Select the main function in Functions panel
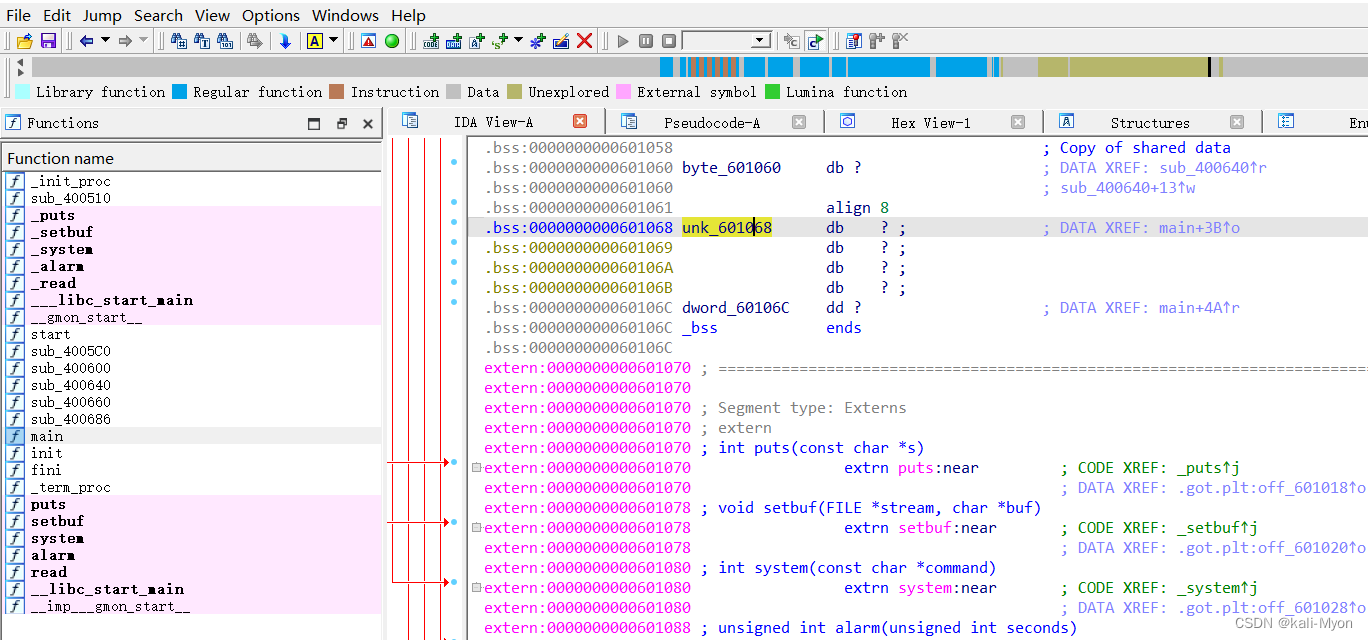 tap(46, 435)
